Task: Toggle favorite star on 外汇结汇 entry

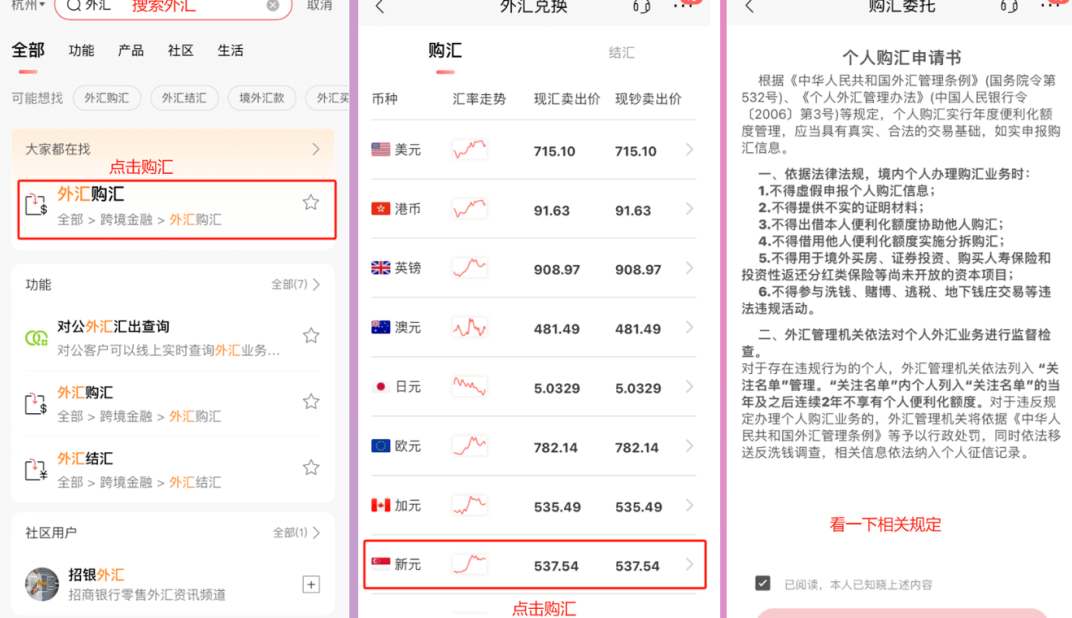Action: tap(311, 466)
